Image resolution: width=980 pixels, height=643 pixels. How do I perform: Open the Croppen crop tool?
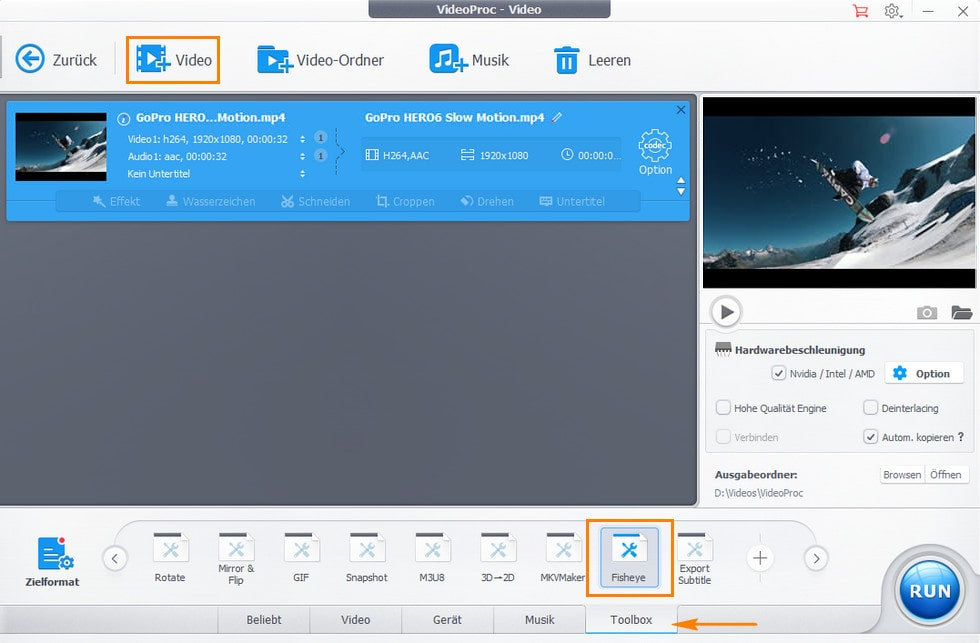[x=405, y=201]
